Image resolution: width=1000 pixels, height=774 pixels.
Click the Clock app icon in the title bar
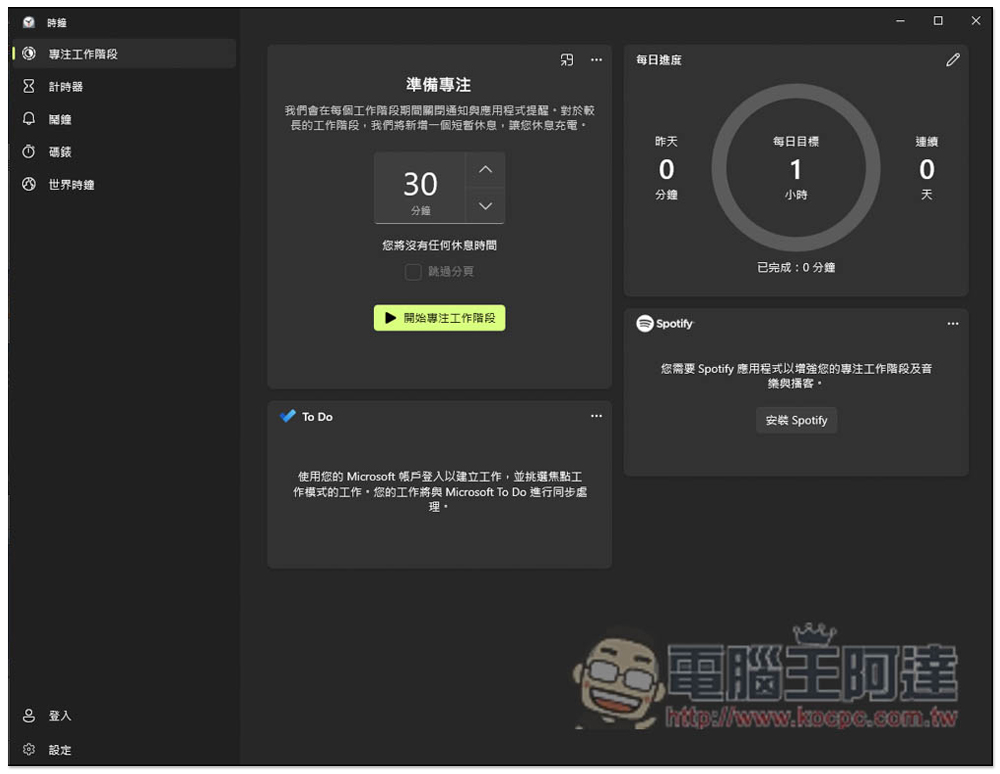coord(29,22)
